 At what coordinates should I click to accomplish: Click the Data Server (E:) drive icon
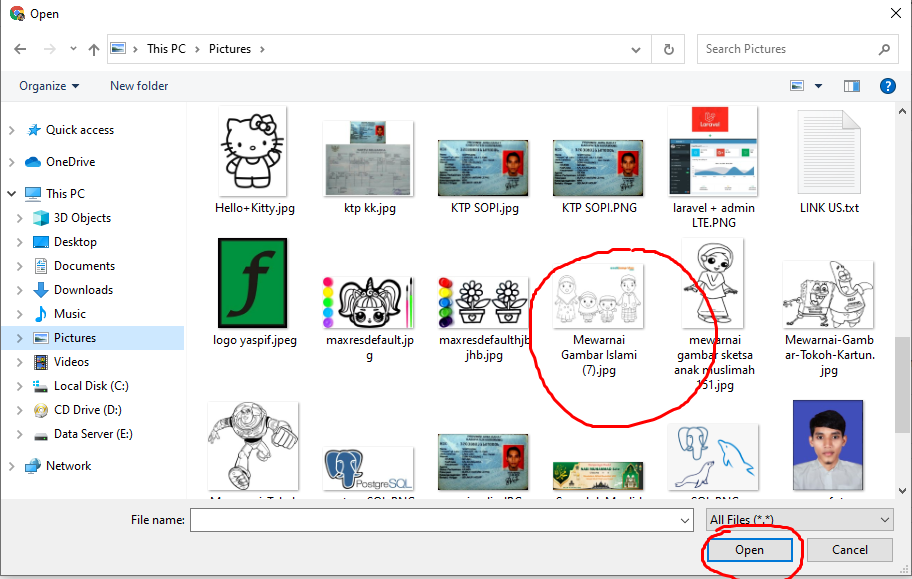(41, 434)
